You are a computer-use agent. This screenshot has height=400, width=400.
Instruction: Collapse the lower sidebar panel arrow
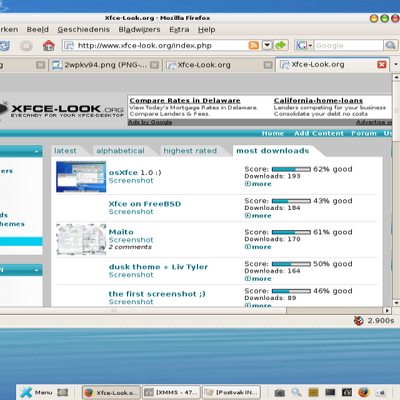pyautogui.click(x=37, y=270)
